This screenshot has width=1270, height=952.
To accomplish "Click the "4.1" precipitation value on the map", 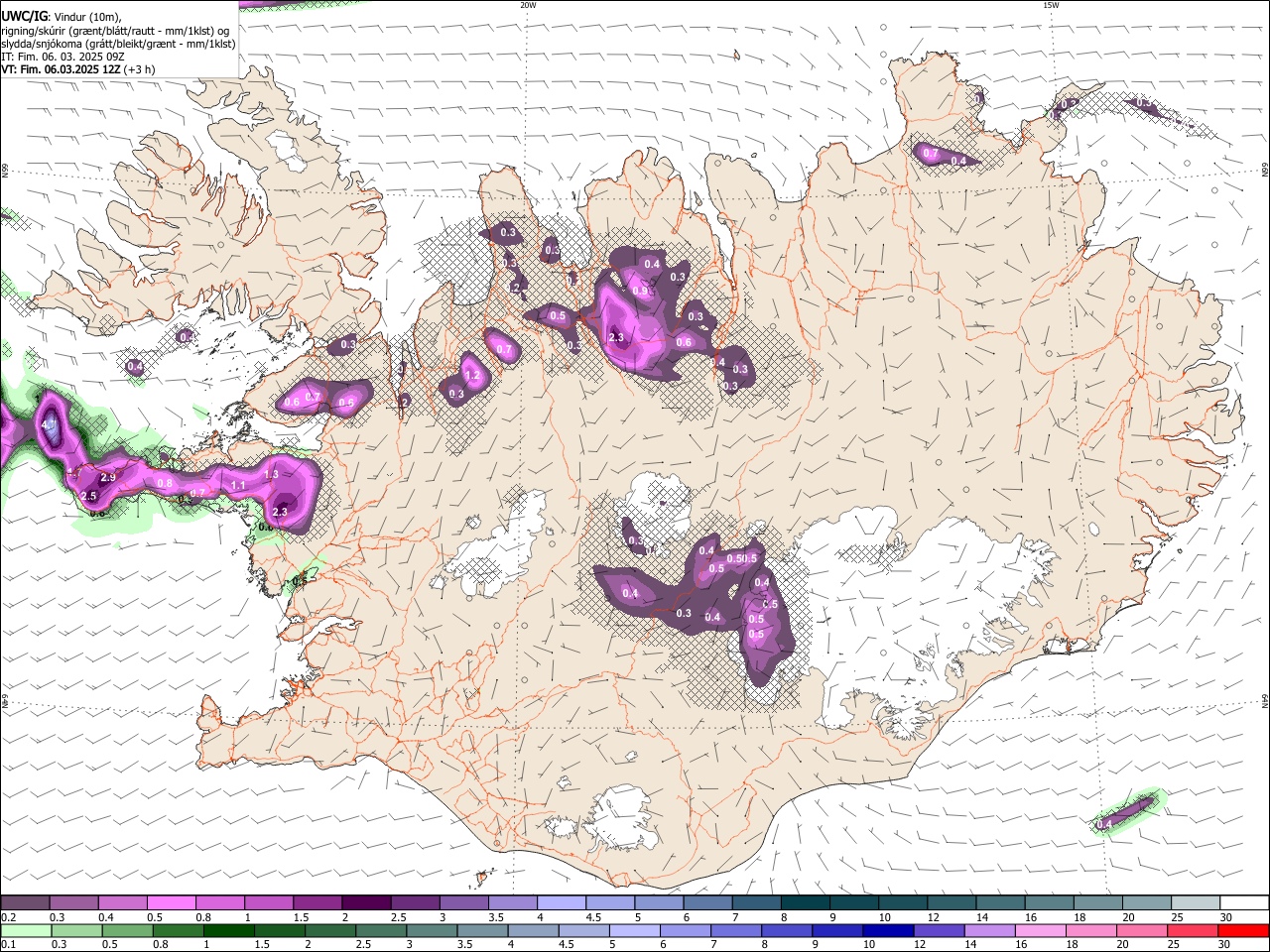I will [50, 424].
